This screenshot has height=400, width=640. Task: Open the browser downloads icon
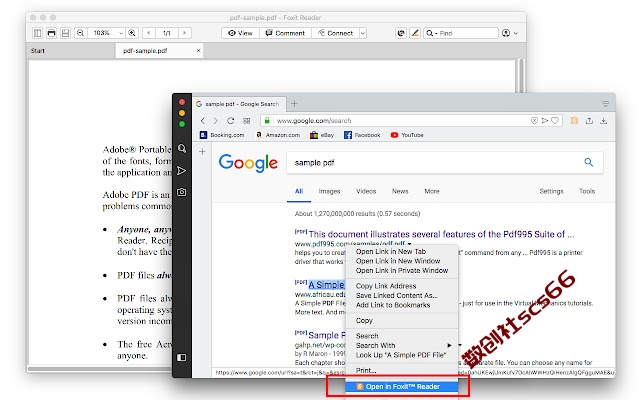604,120
